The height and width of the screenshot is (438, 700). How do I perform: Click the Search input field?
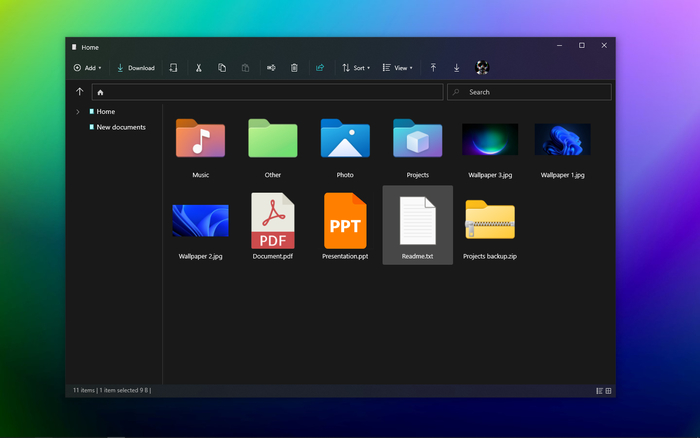(x=529, y=92)
